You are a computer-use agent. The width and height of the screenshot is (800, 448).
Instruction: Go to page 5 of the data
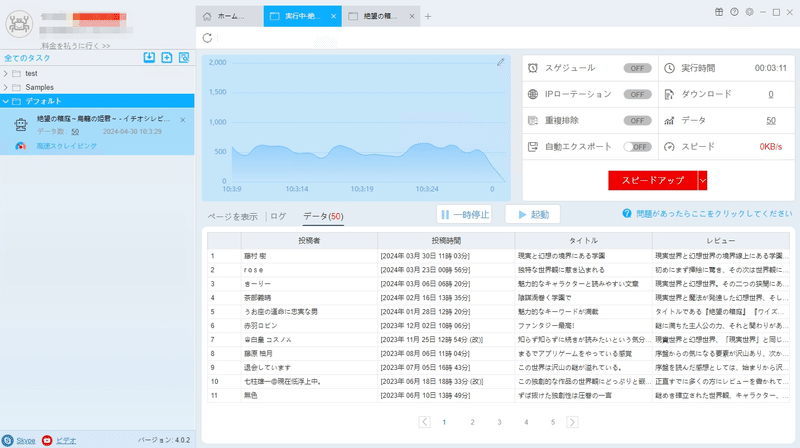pyautogui.click(x=553, y=422)
